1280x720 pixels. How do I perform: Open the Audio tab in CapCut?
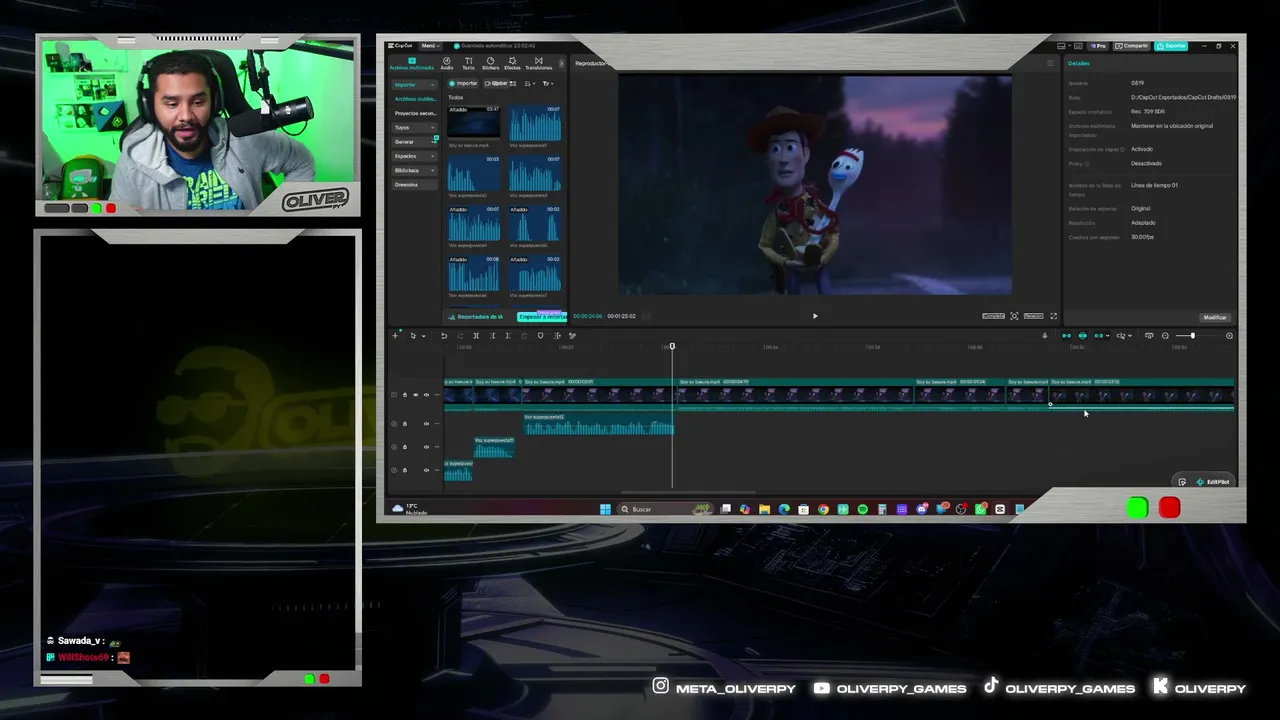[446, 63]
